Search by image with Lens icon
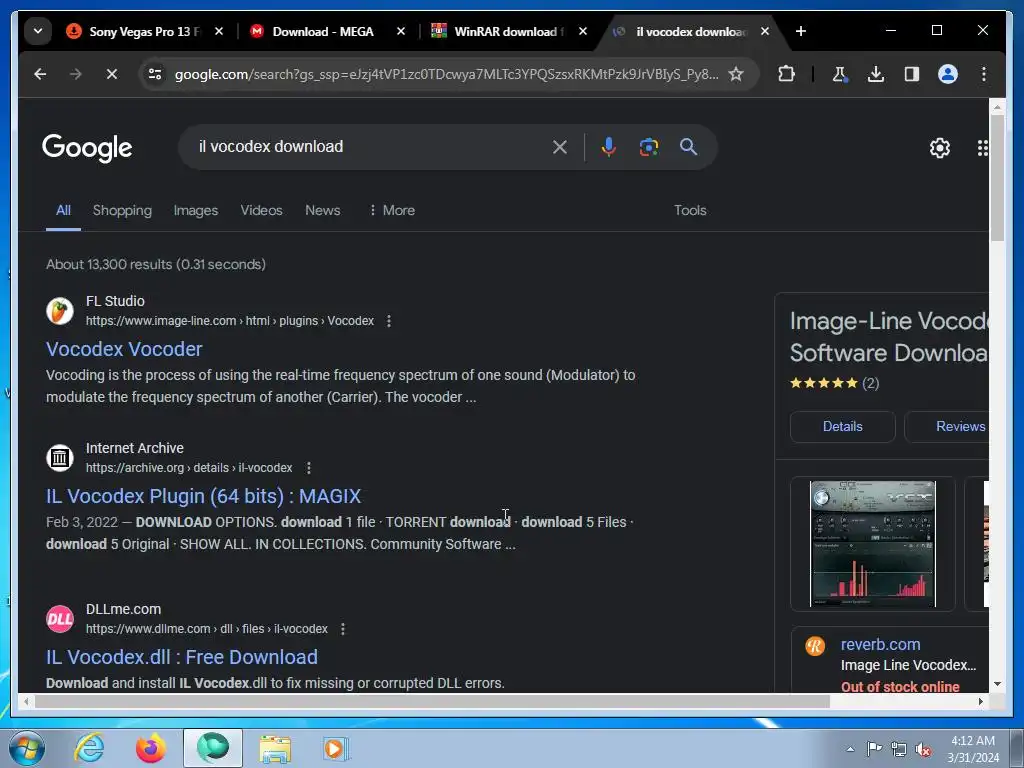 pos(648,147)
